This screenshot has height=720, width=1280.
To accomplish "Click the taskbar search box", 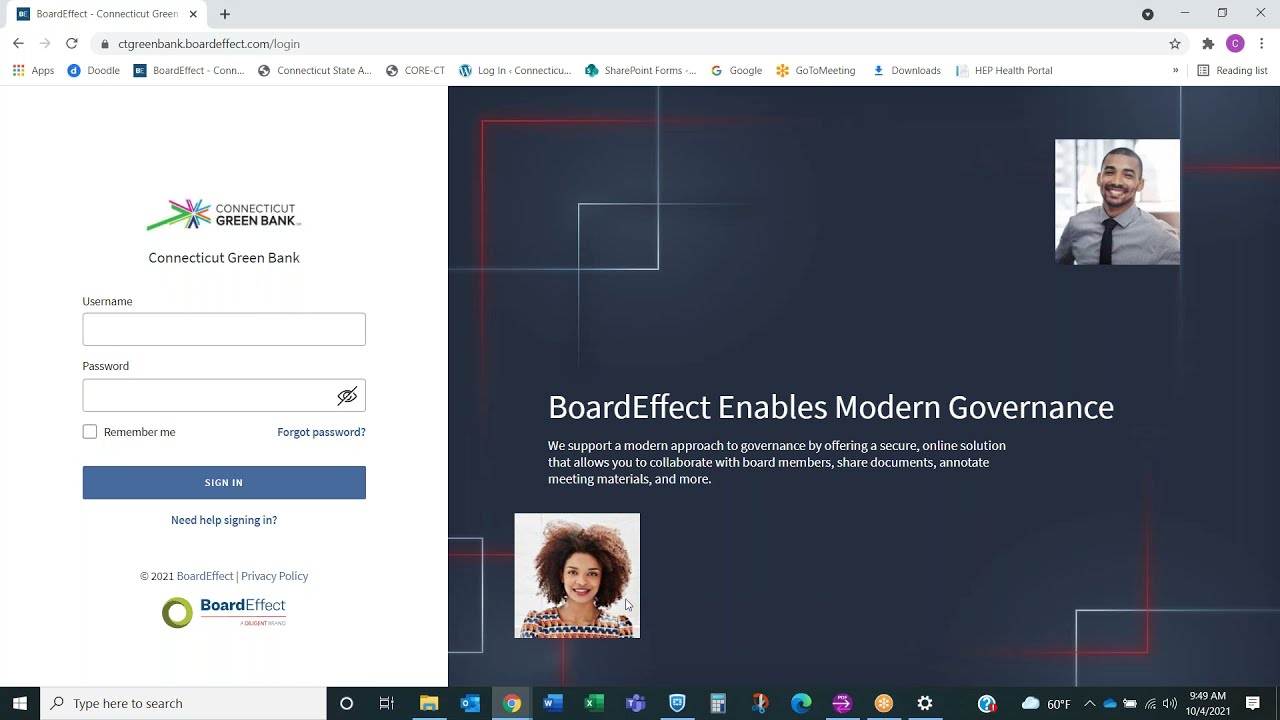I will [183, 703].
